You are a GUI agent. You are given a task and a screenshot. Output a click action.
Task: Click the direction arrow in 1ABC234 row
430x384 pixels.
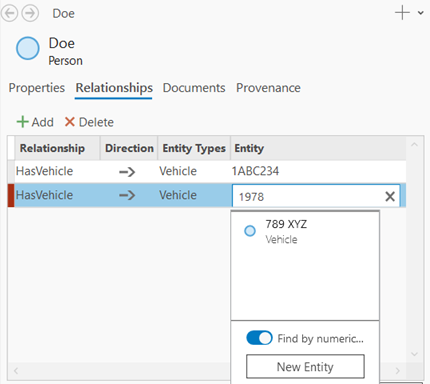click(127, 172)
